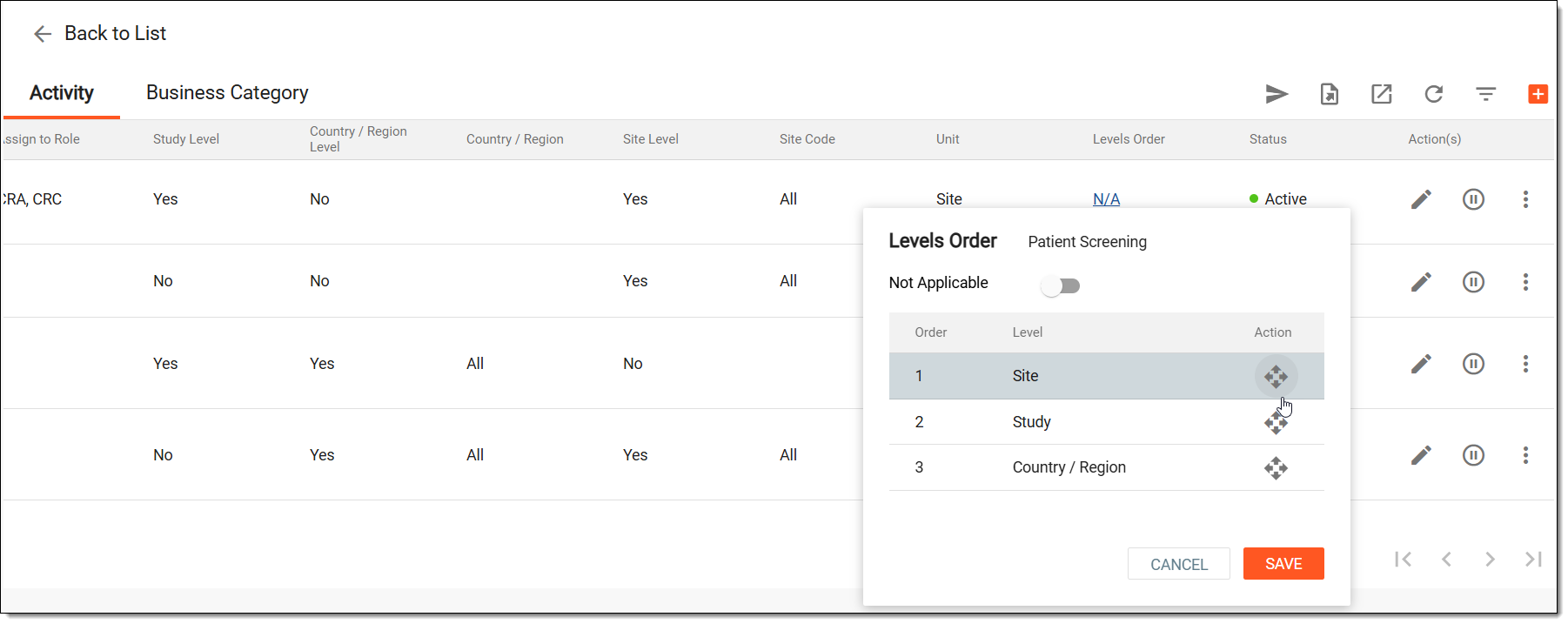1568x624 pixels.
Task: Open the filter list icon
Action: [x=1486, y=94]
